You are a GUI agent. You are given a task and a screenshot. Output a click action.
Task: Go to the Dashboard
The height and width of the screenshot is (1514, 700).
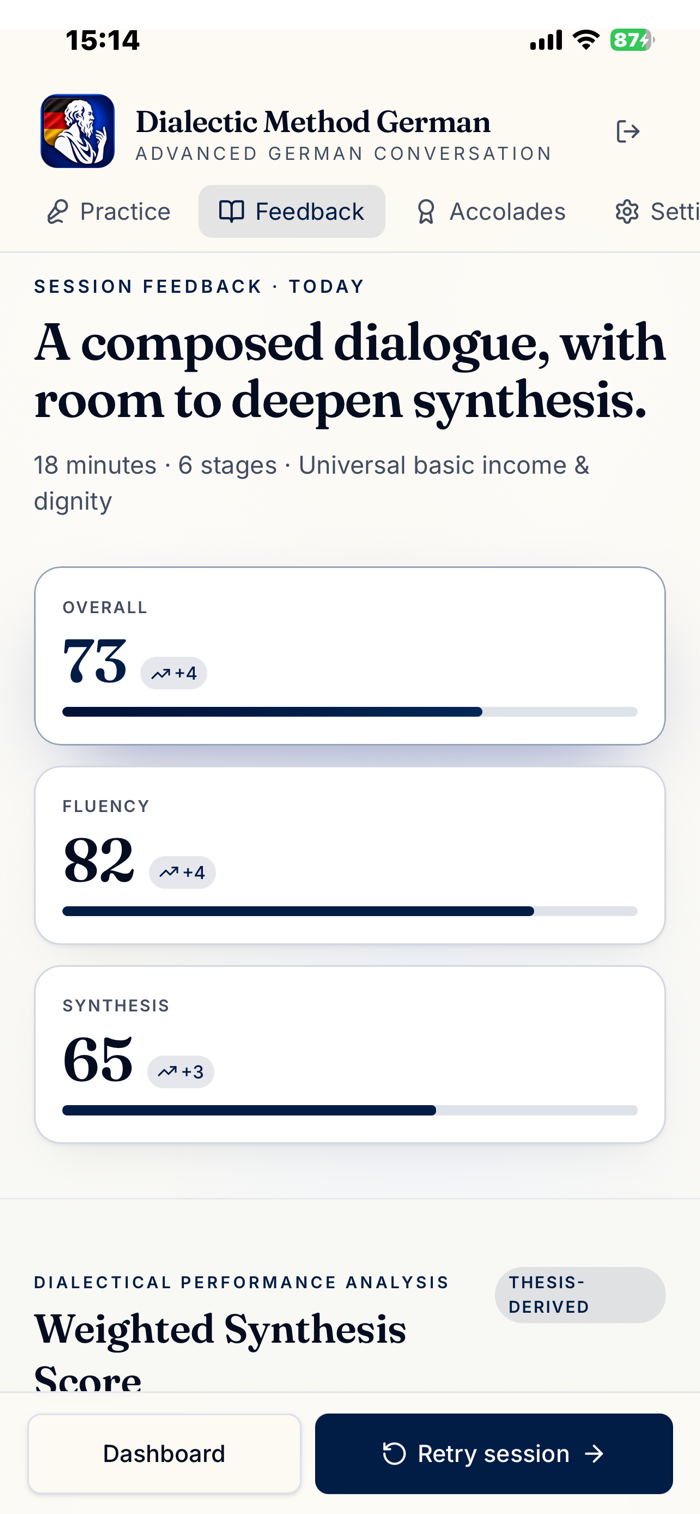(x=164, y=1454)
